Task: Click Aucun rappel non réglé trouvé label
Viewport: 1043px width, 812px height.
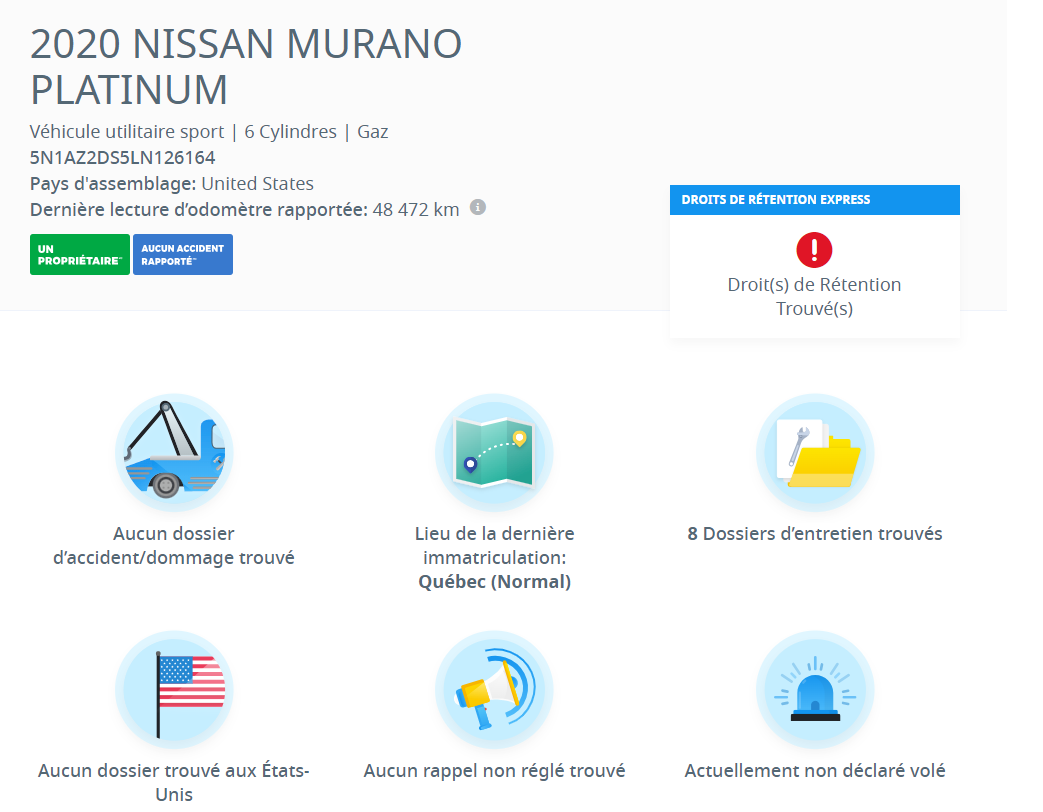Action: click(x=494, y=771)
